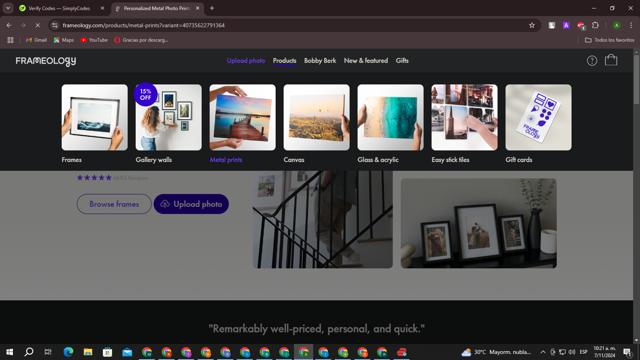640x360 pixels.
Task: Open the Windows Start menu
Action: click(x=9, y=352)
